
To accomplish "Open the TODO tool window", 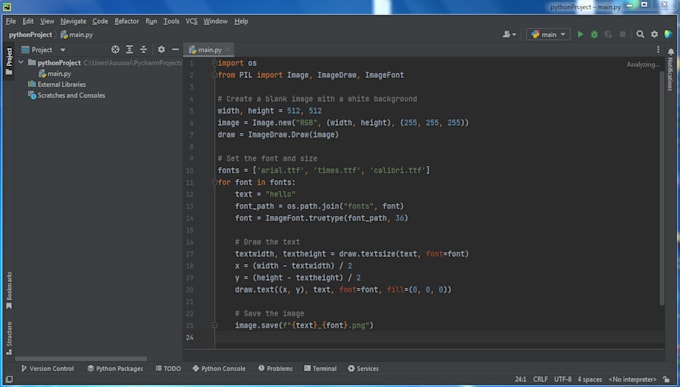I will tap(168, 369).
